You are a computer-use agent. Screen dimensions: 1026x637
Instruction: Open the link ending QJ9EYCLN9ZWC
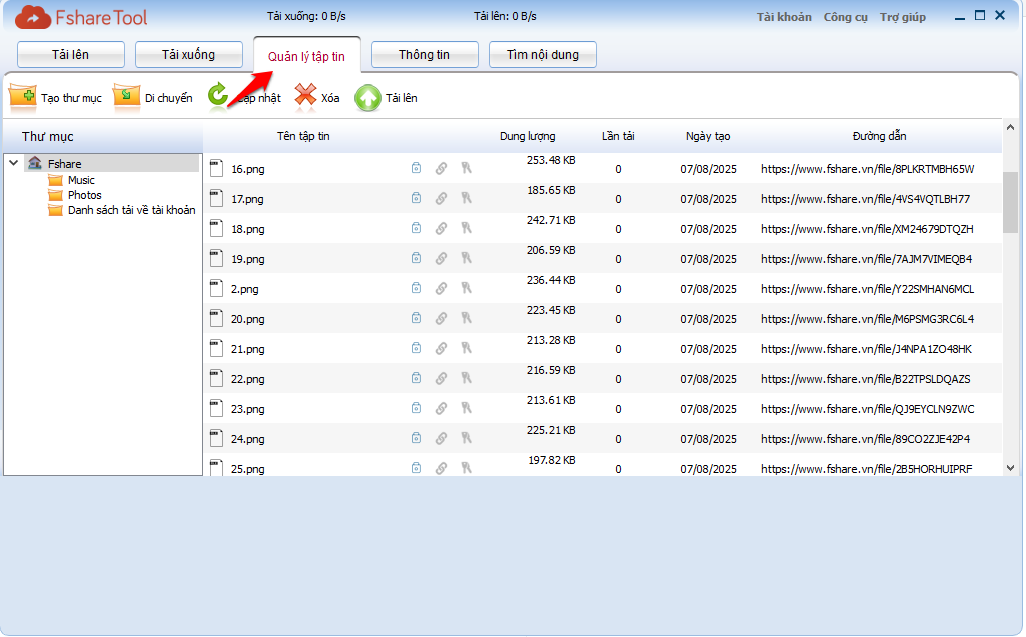pyautogui.click(x=867, y=409)
